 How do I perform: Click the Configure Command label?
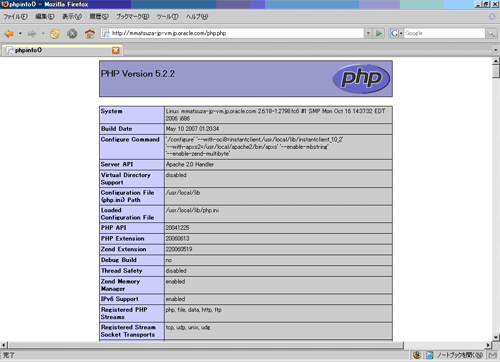(x=130, y=139)
